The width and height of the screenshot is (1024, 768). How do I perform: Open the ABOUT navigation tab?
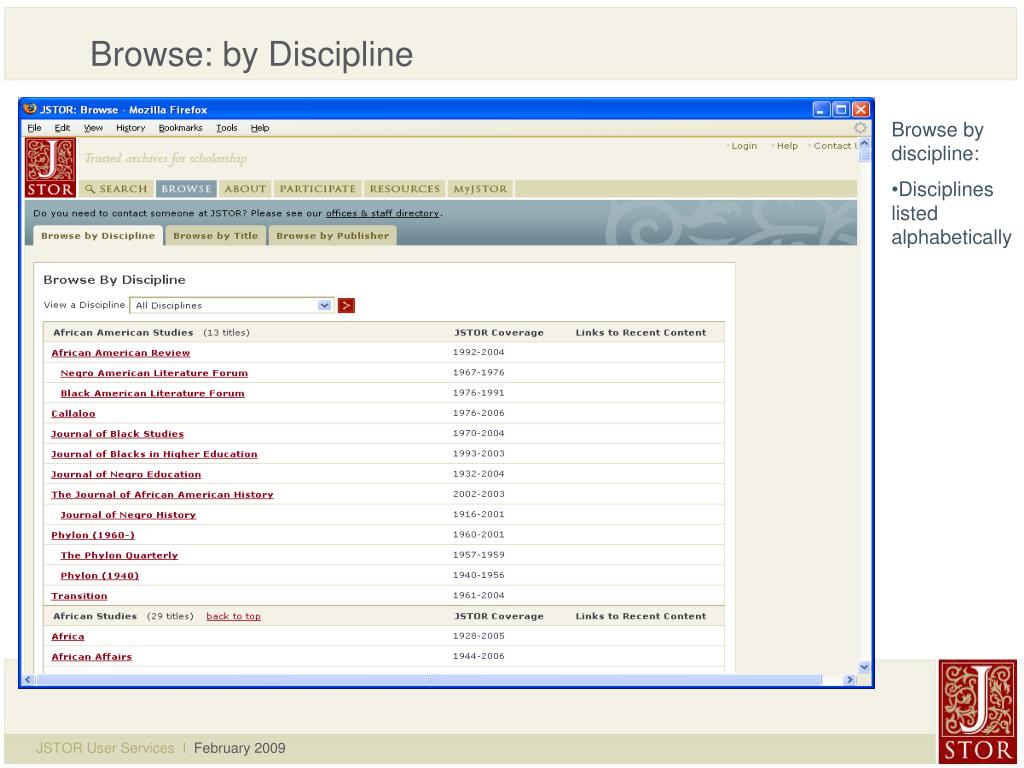(x=245, y=189)
